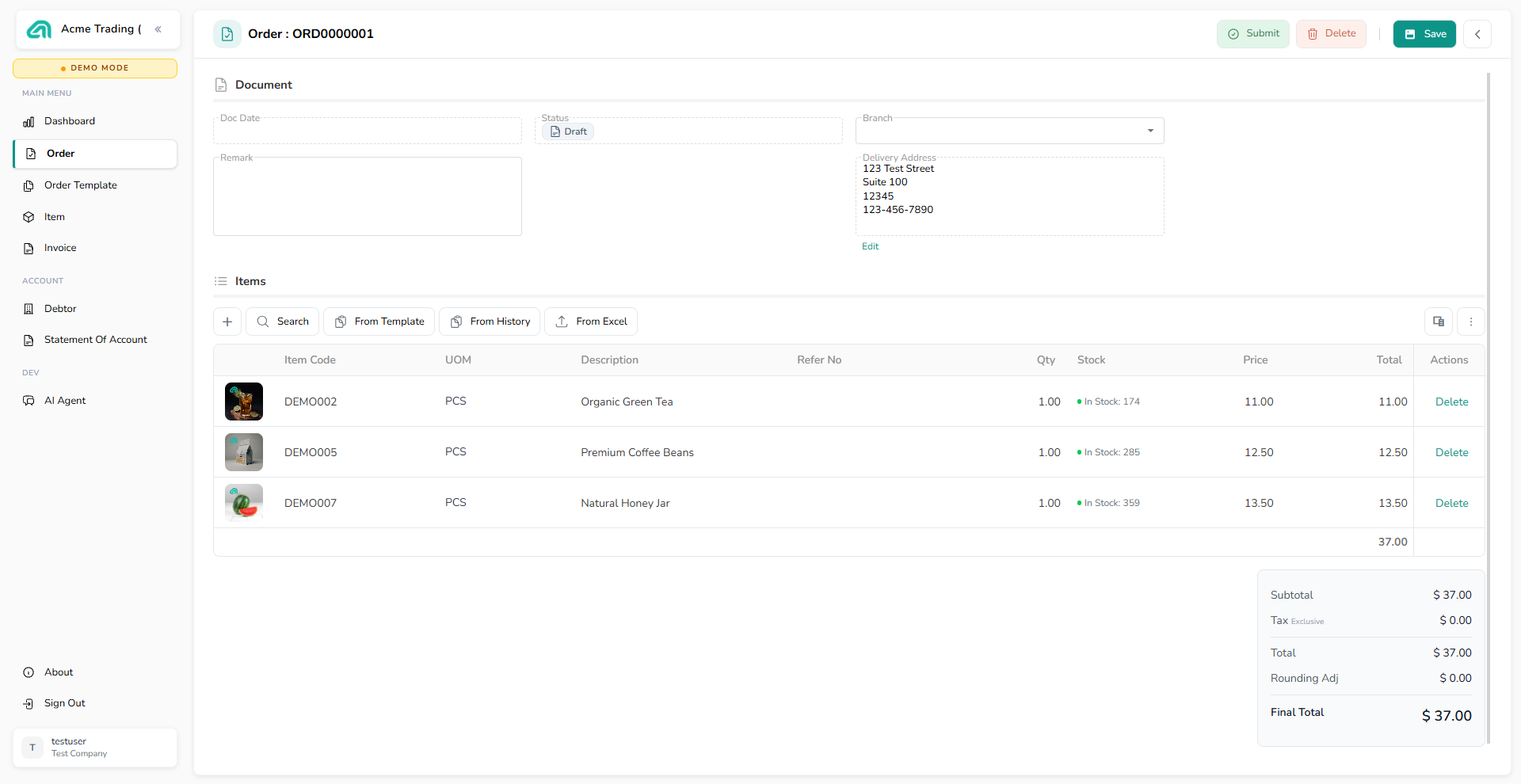Screen dimensions: 1521x784
Task: Click the DEMO002 item code
Action: (x=311, y=402)
